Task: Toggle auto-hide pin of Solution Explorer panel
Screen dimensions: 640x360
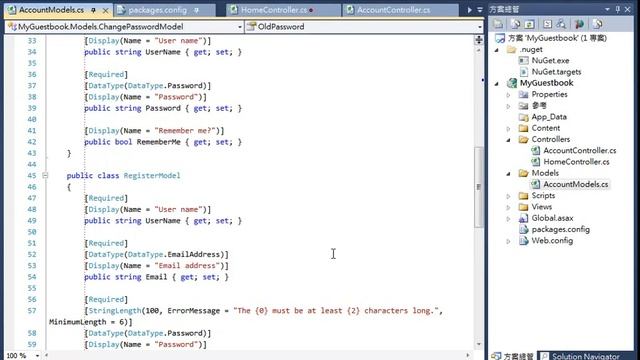Action: tap(618, 9)
